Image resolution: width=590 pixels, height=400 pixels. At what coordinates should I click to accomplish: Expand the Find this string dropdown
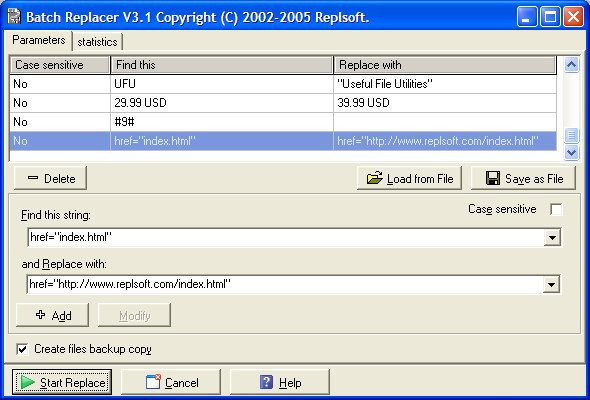(x=552, y=237)
